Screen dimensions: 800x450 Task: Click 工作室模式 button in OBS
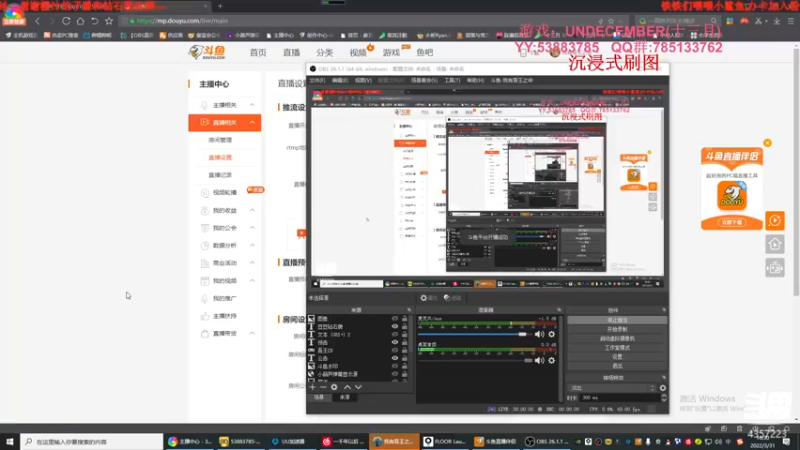(x=617, y=348)
